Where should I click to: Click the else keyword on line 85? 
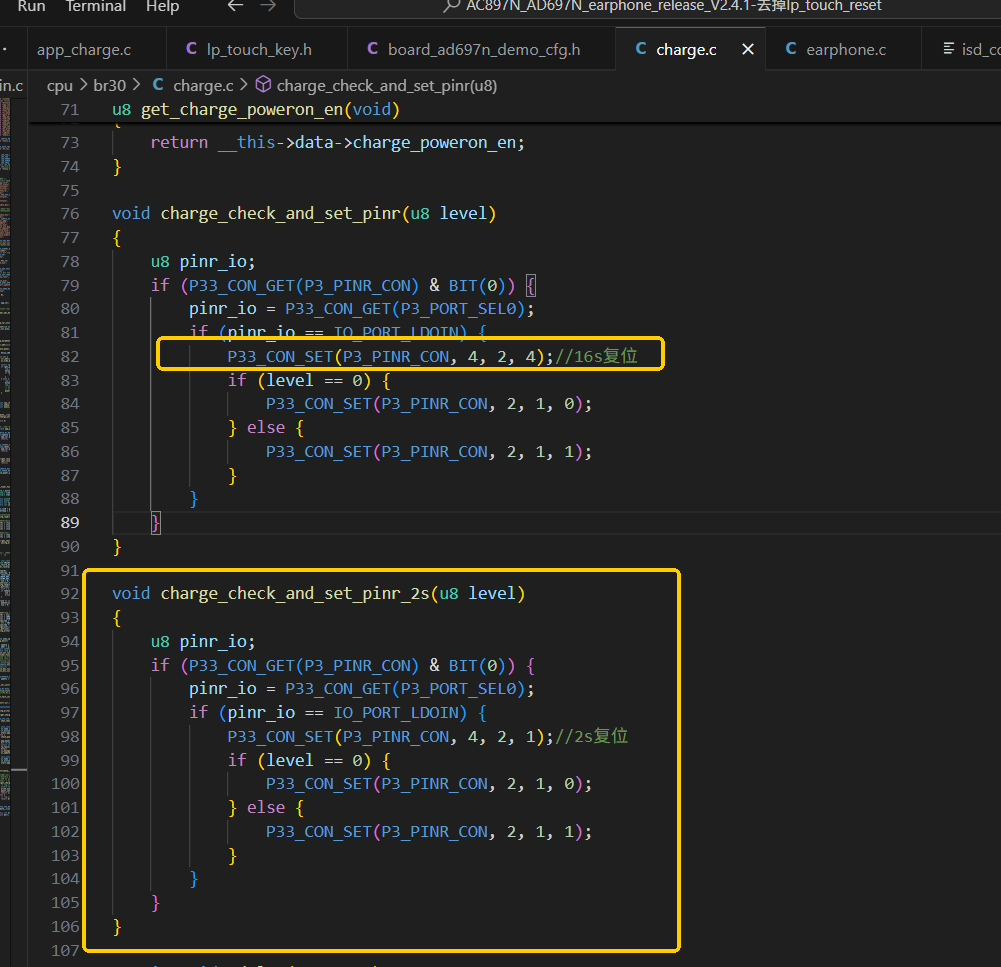click(x=266, y=428)
